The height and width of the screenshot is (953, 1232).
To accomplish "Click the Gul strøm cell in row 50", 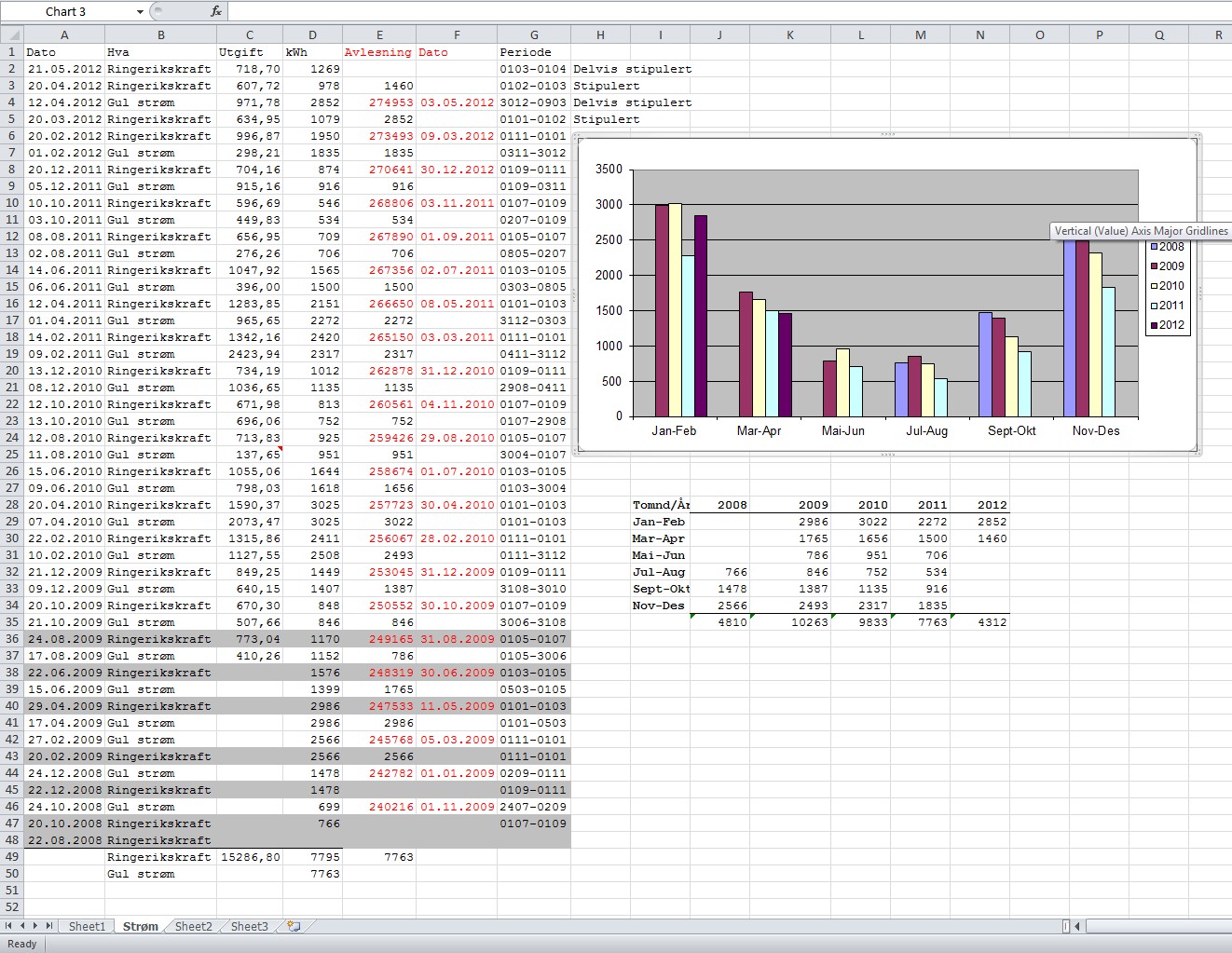I will (160, 874).
